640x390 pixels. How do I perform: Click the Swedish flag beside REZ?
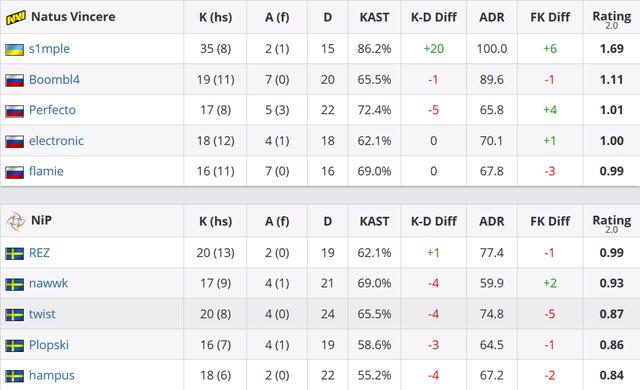click(15, 254)
